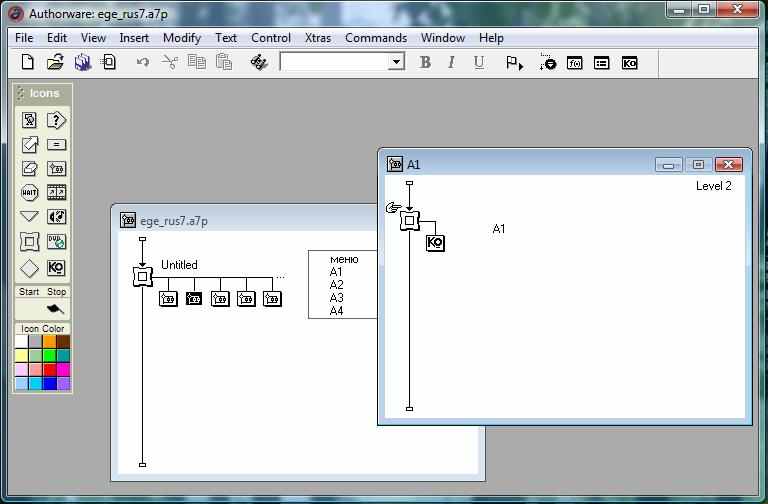Viewport: 768px width, 504px height.
Task: Select the Map icon in Icons palette
Action: tap(56, 168)
